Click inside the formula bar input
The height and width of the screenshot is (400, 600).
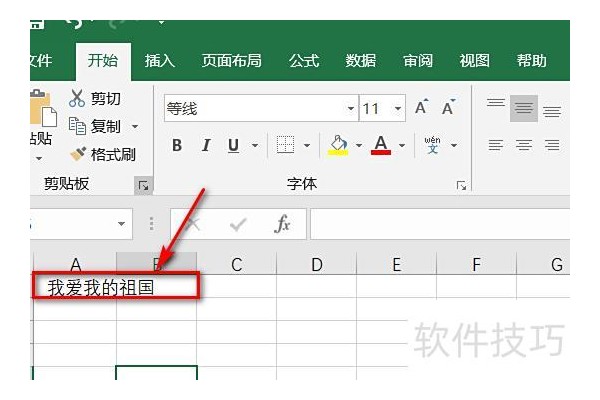pos(440,224)
